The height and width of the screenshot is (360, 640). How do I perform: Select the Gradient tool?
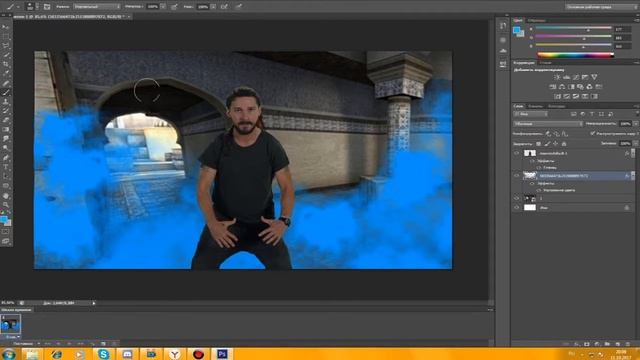6,129
